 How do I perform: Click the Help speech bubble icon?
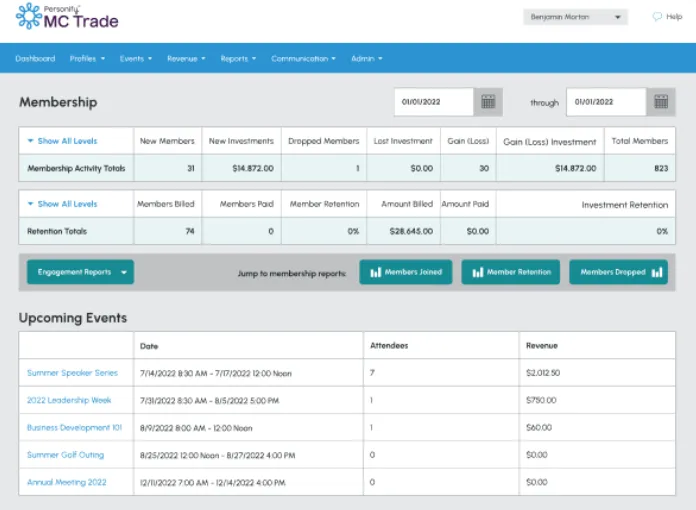pos(657,17)
